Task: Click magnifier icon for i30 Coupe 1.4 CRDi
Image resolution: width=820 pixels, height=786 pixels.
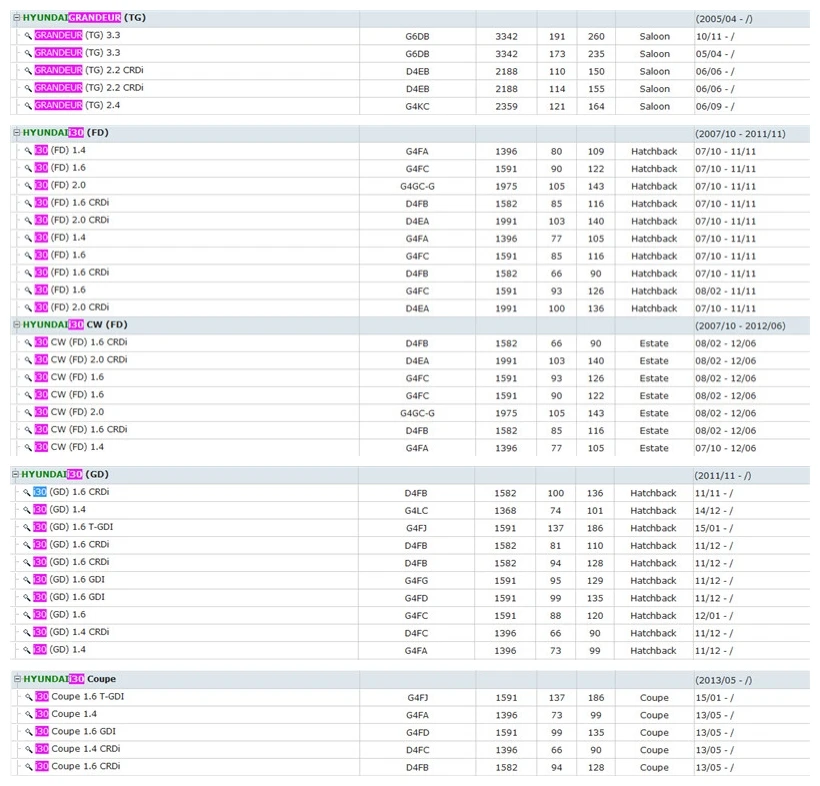Action: click(x=28, y=749)
